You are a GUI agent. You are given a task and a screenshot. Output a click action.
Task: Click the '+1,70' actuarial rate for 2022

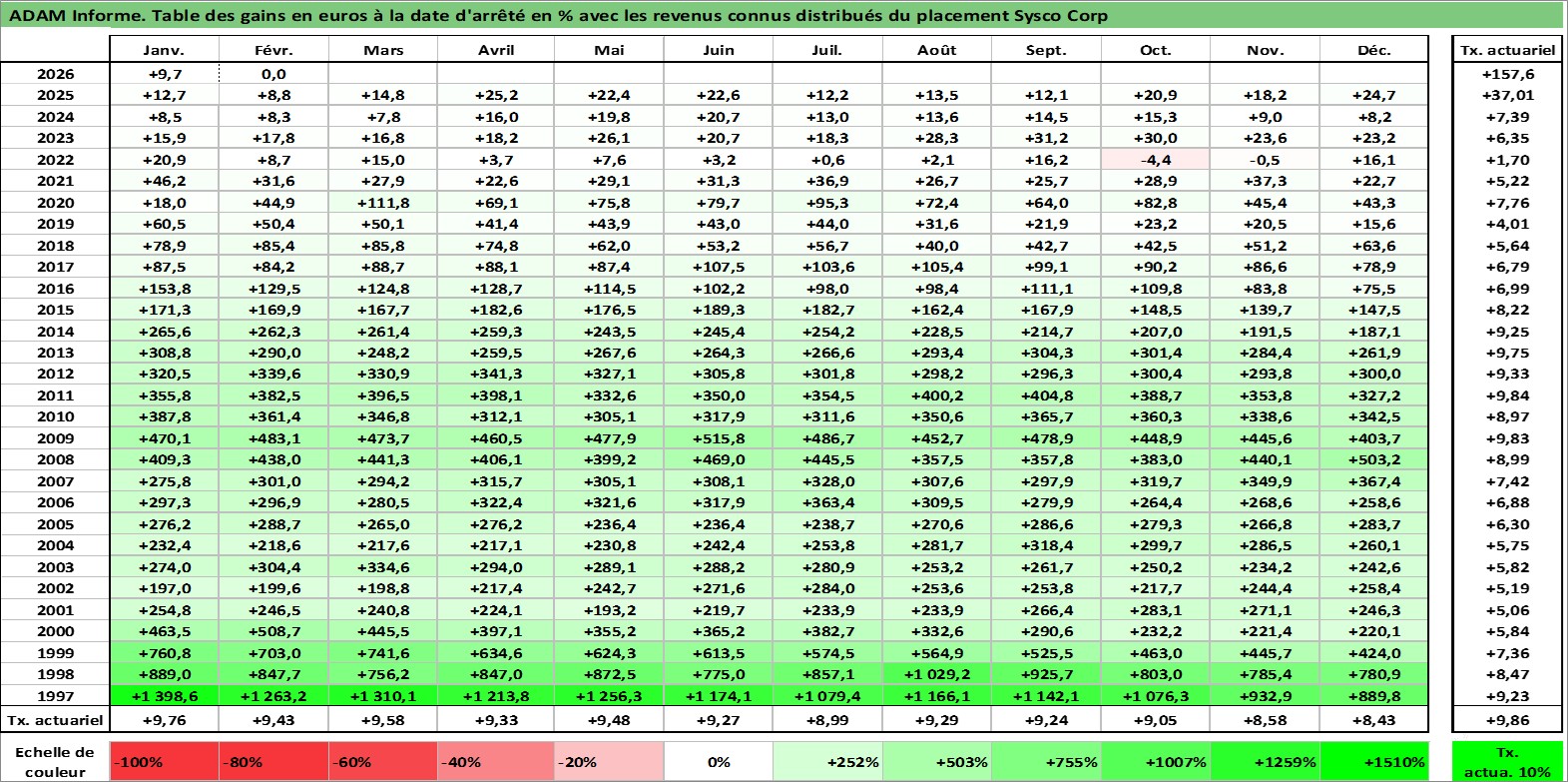click(x=1507, y=160)
